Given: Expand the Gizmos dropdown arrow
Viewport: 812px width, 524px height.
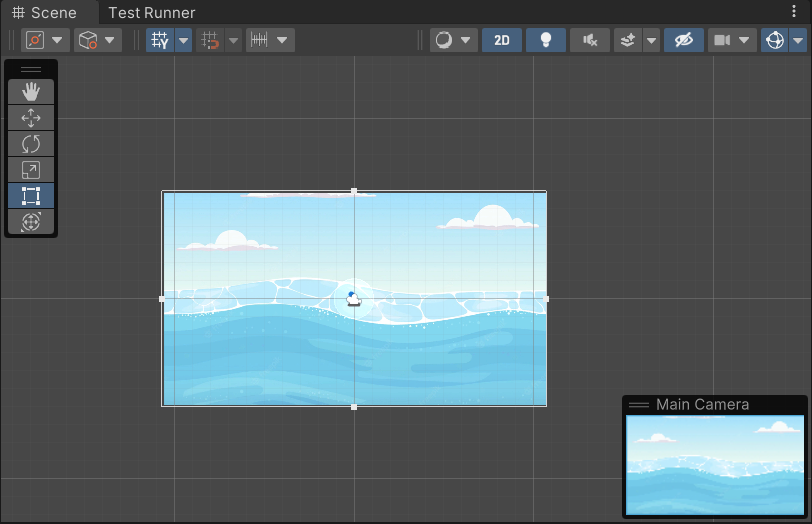Looking at the screenshot, I should point(798,40).
